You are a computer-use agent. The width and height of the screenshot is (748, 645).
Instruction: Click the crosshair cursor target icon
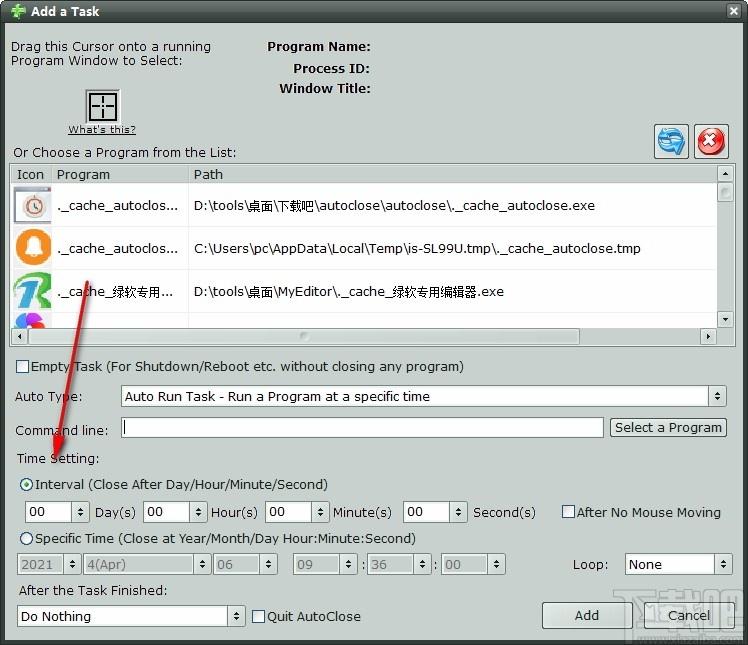point(103,106)
